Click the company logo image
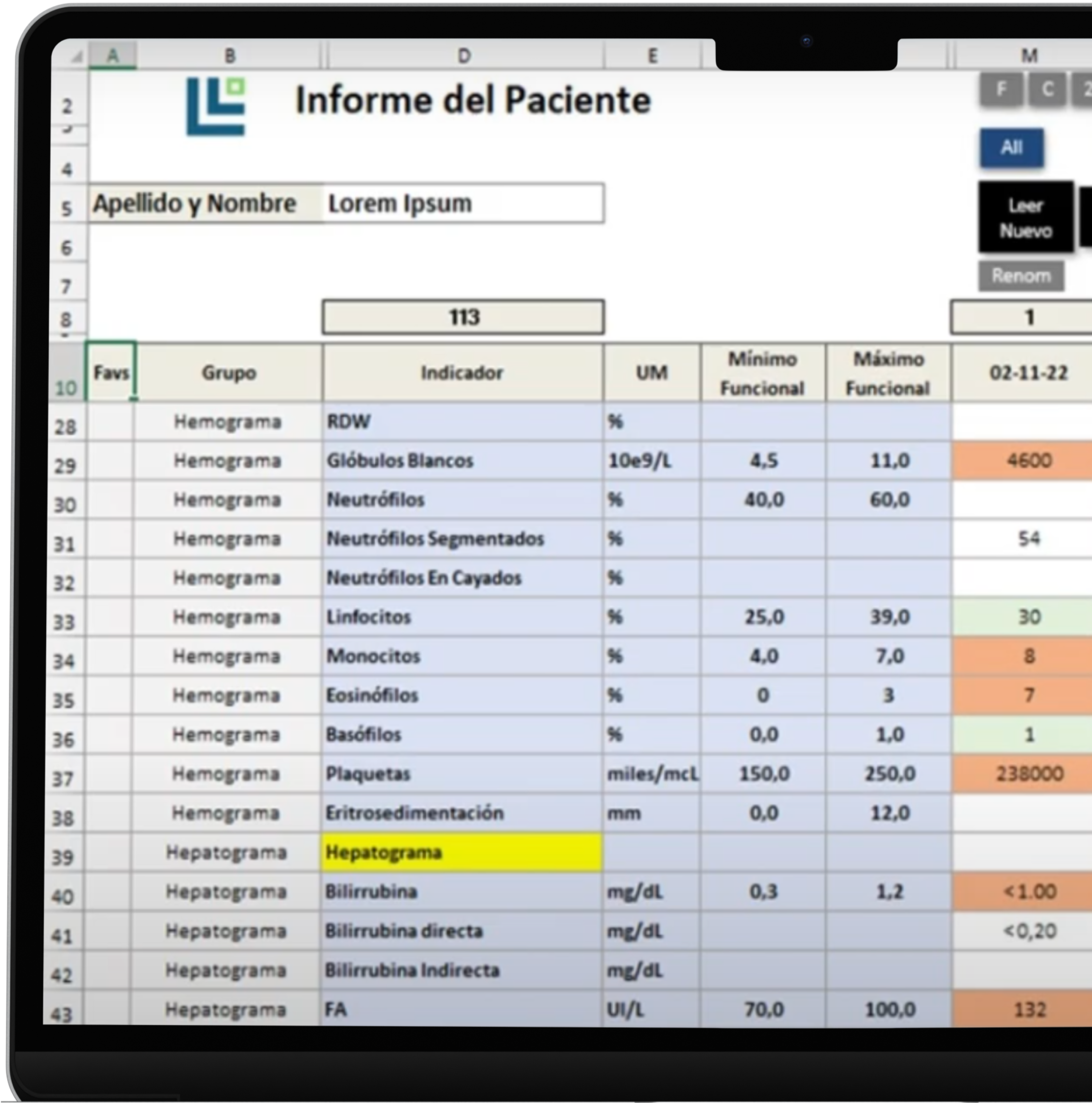This screenshot has height=1103, width=1092. coord(216,107)
